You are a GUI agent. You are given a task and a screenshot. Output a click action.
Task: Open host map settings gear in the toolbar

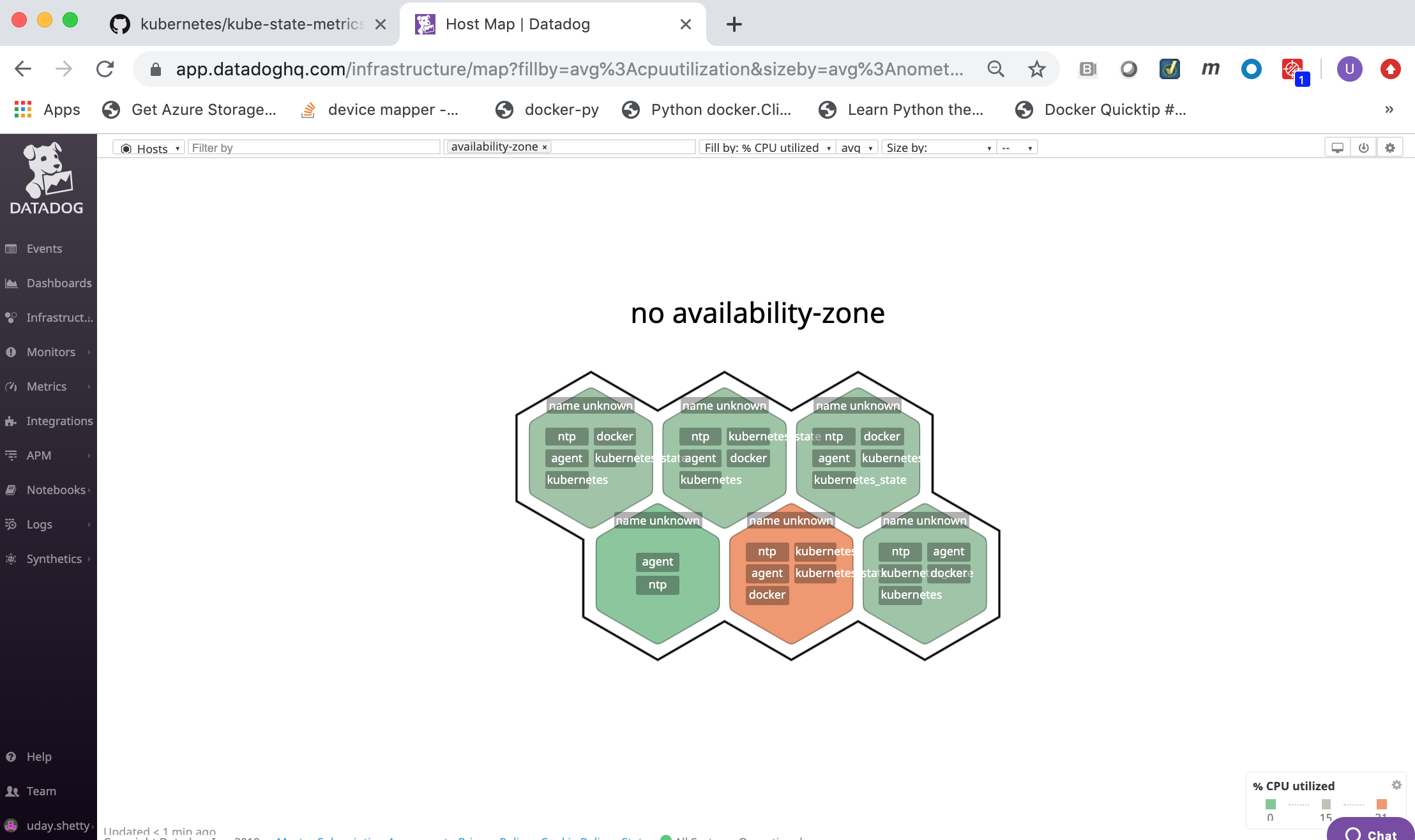(x=1390, y=148)
